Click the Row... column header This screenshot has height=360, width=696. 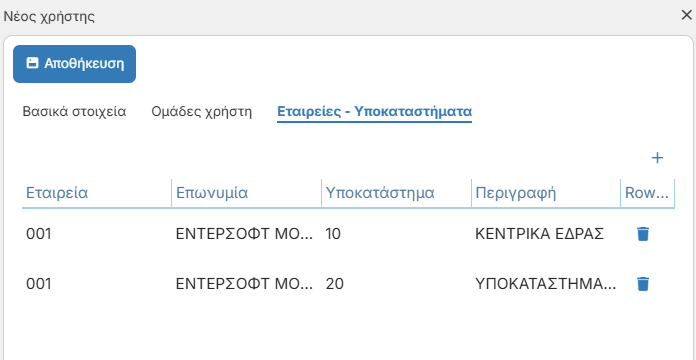point(648,193)
